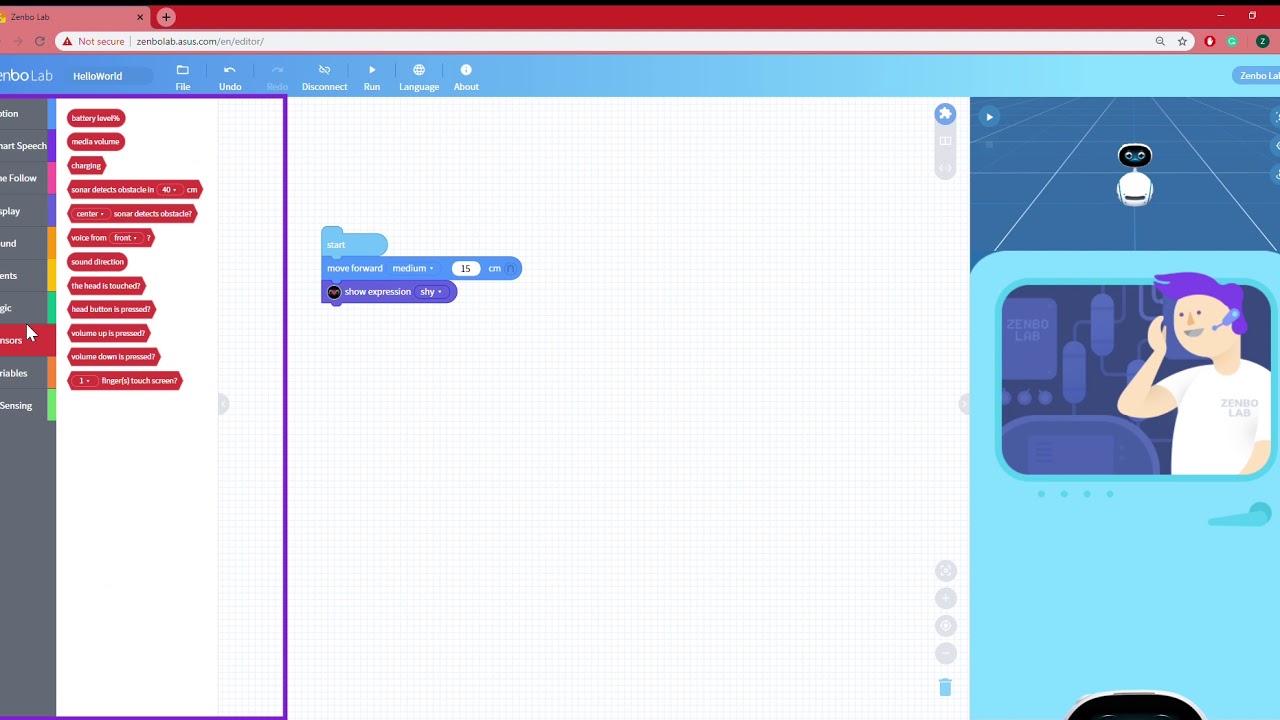Open a new browser tab

[x=166, y=17]
